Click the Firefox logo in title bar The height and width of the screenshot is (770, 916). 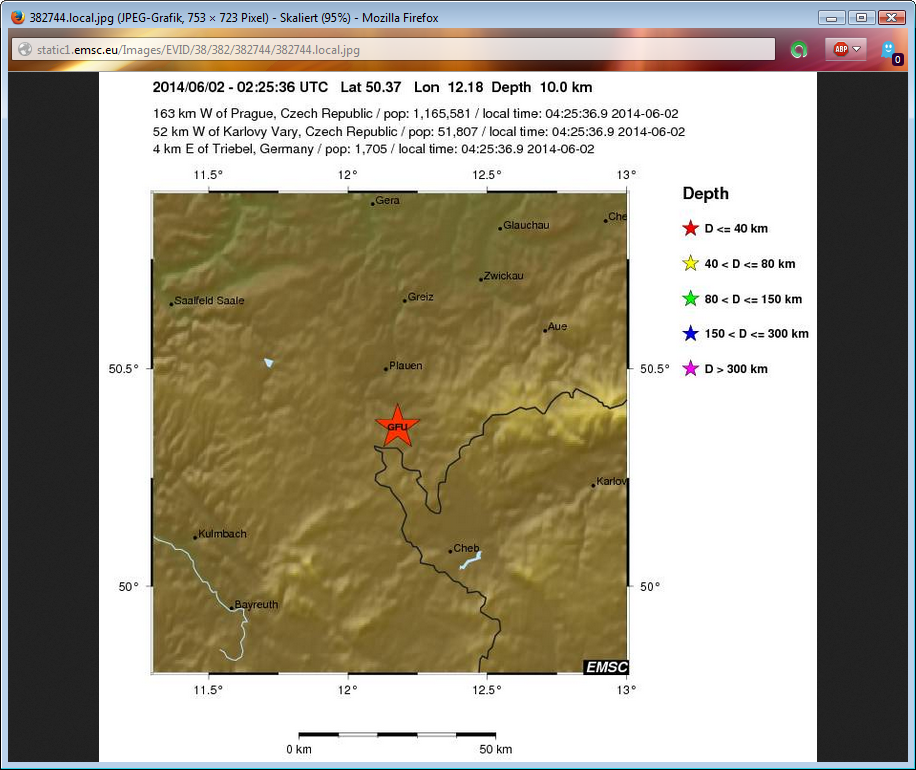[x=16, y=18]
